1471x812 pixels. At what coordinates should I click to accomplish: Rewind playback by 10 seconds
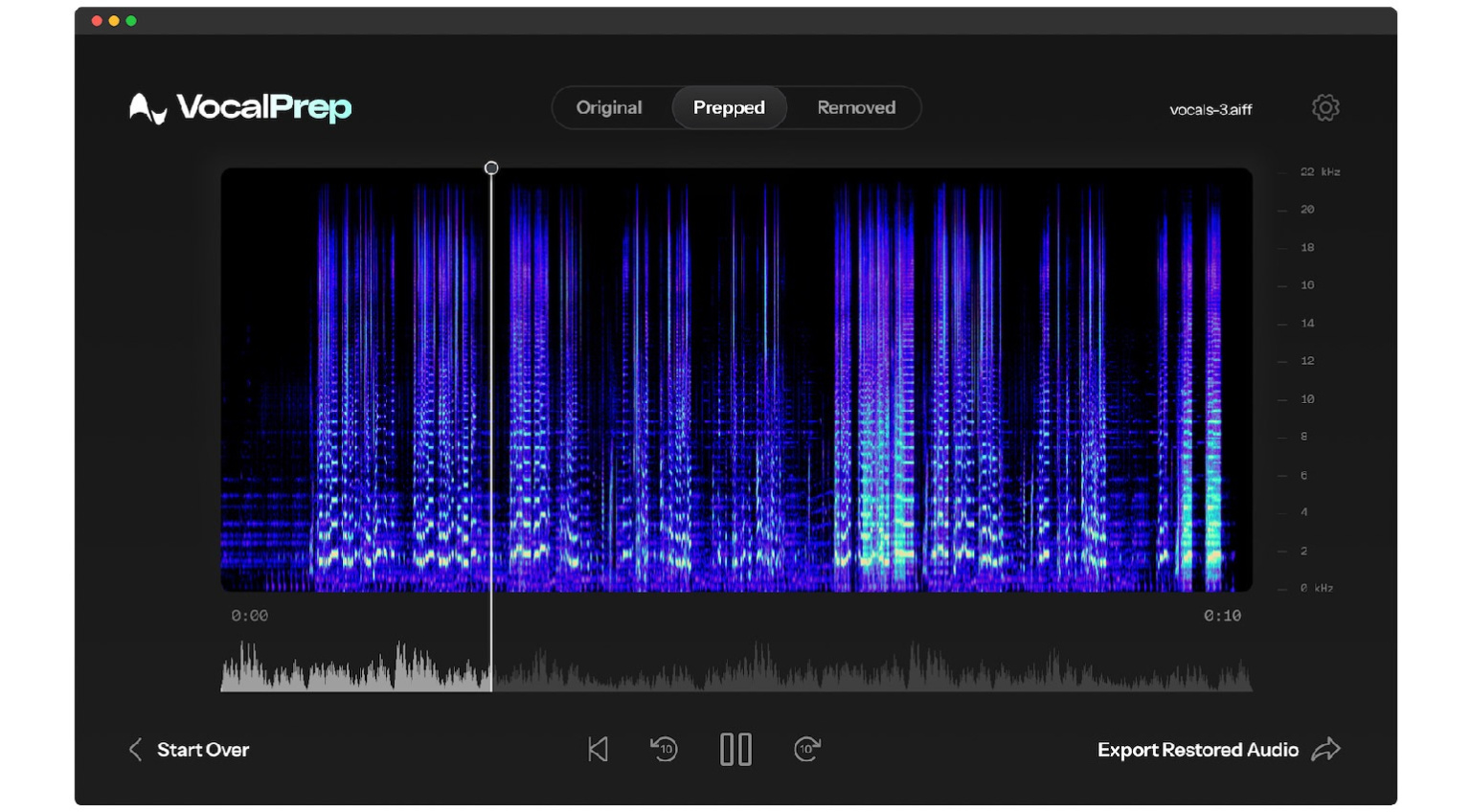(664, 750)
